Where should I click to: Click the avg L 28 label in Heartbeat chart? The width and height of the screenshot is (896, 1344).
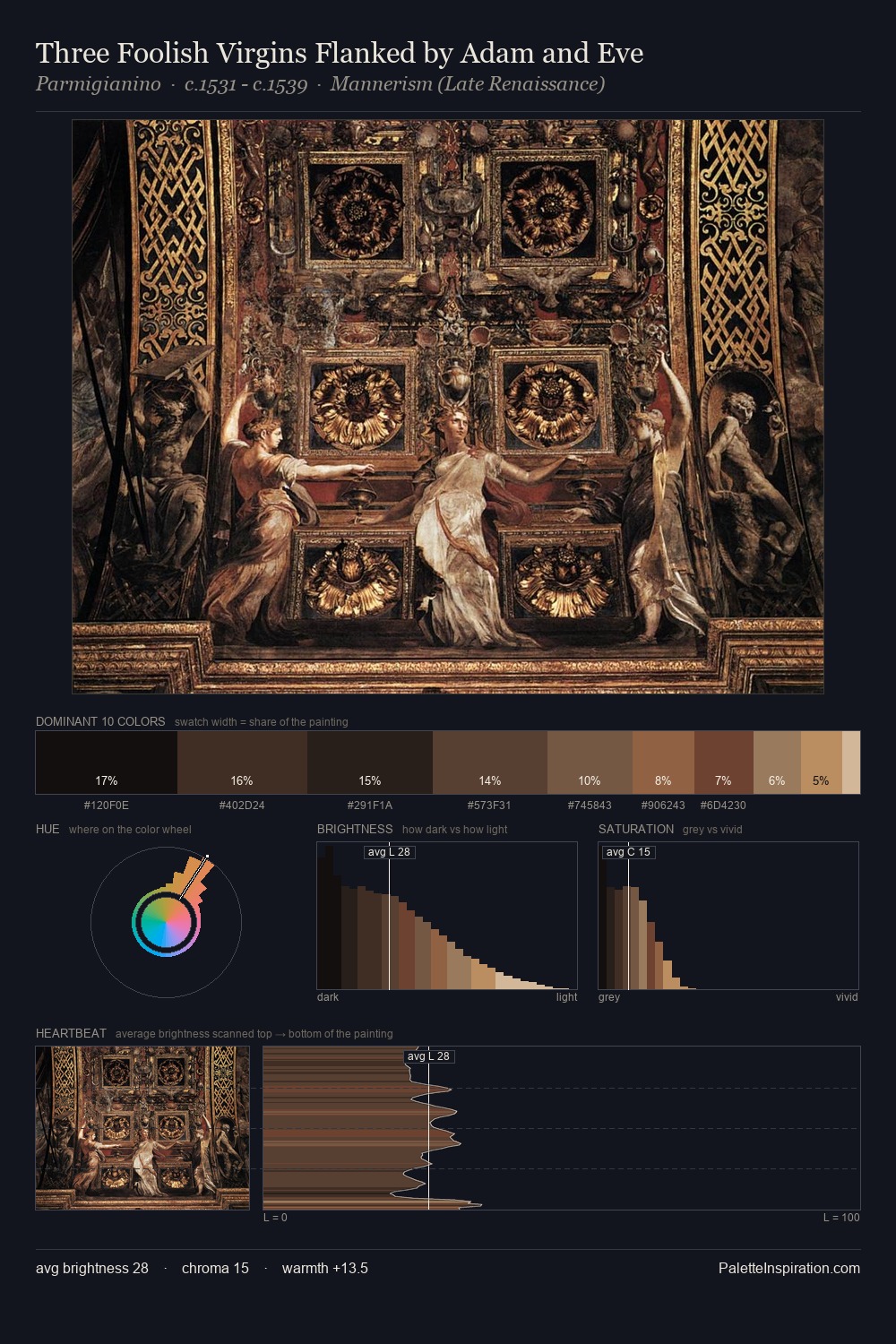coord(428,1056)
